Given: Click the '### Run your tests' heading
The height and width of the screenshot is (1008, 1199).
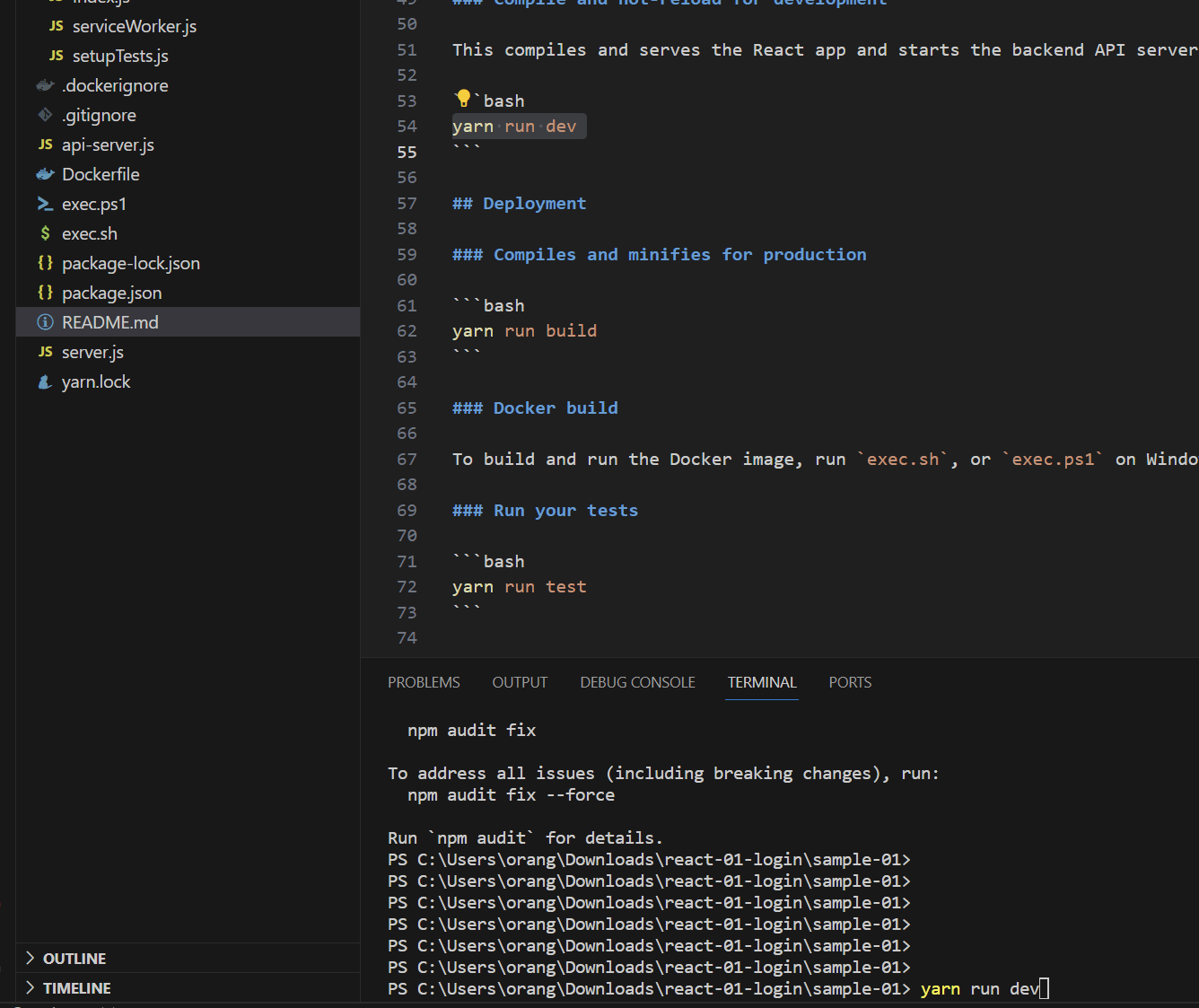Looking at the screenshot, I should pos(545,511).
